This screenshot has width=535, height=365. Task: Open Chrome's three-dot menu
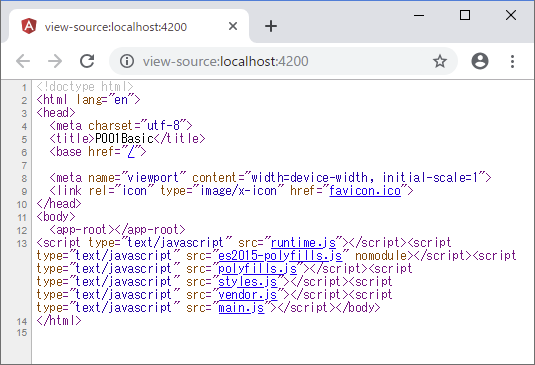512,61
